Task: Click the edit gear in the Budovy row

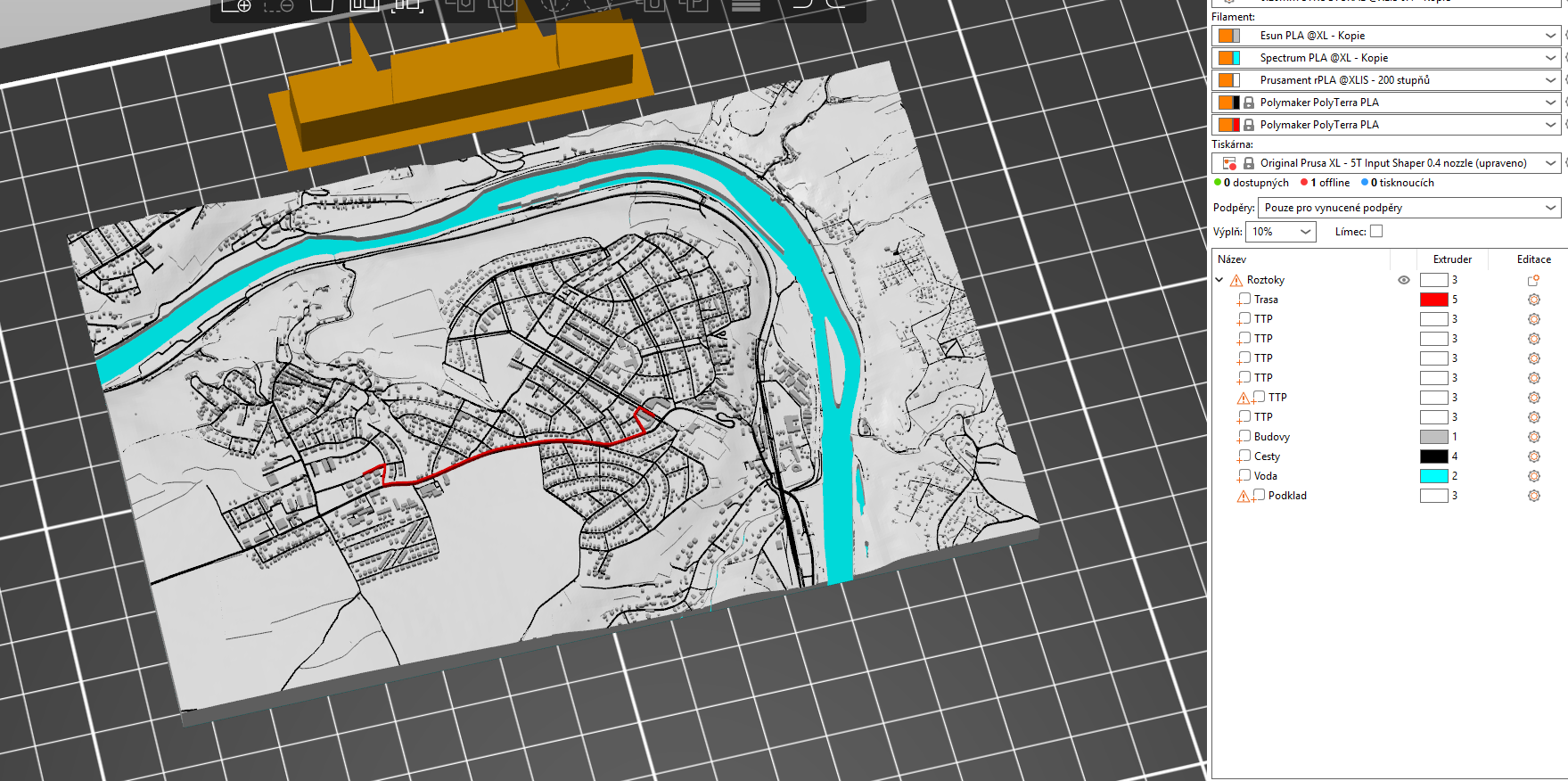Action: [1533, 437]
